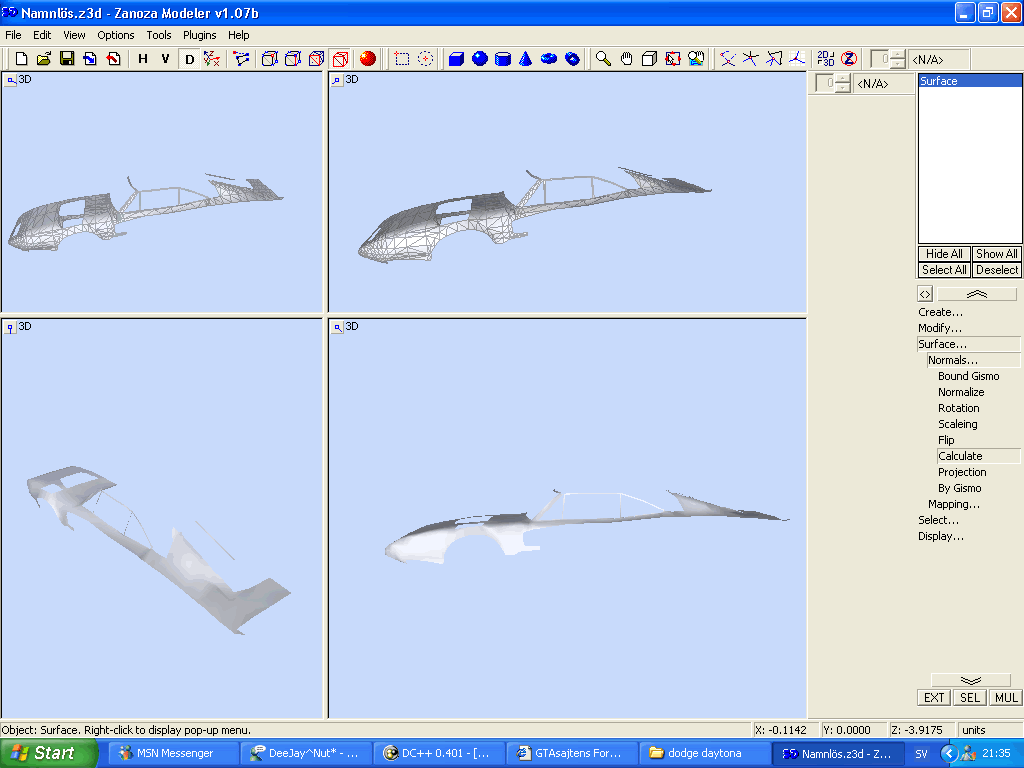Create a cube primitive from the toolbar
Image resolution: width=1024 pixels, height=768 pixels.
point(456,59)
